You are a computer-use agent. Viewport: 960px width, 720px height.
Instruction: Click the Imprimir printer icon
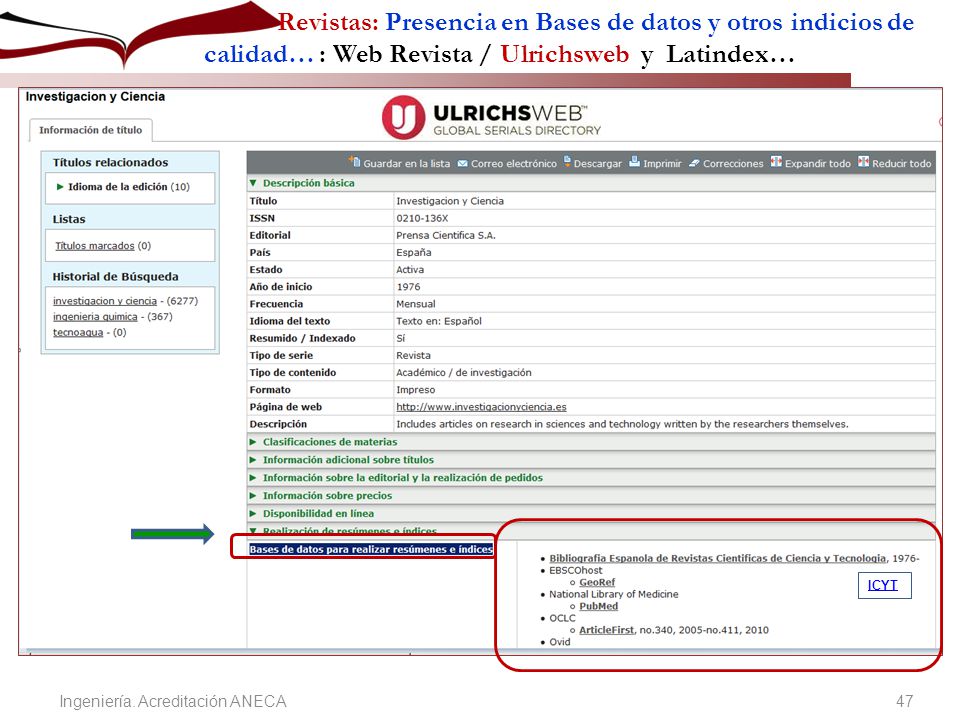click(x=634, y=162)
